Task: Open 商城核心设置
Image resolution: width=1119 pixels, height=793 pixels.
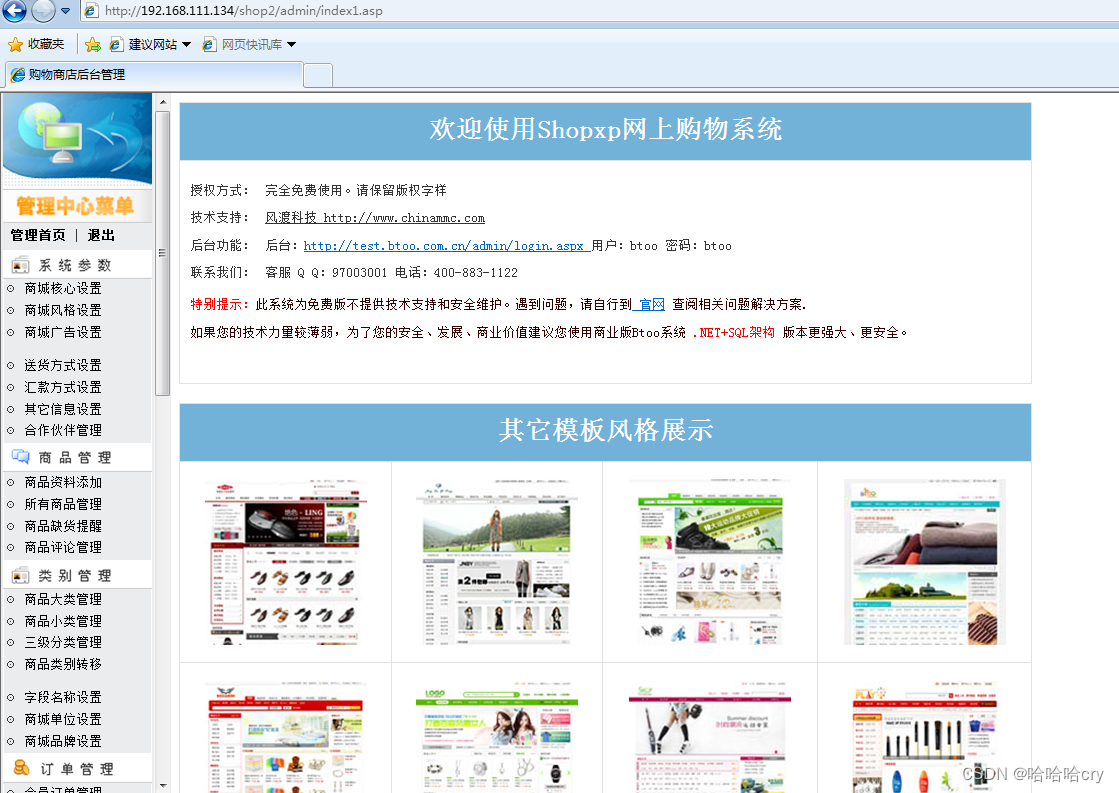Action: click(63, 288)
